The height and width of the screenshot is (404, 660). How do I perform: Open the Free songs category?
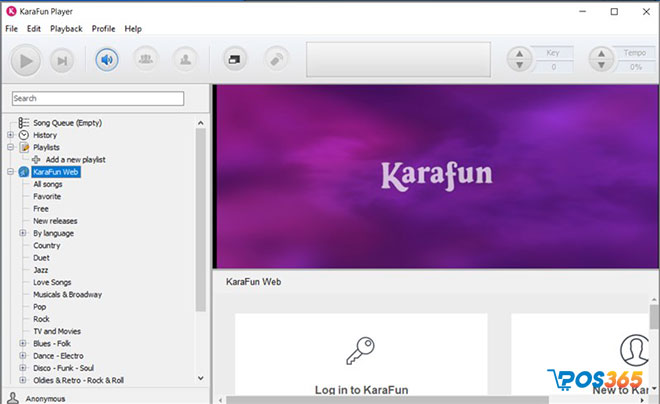click(x=41, y=208)
